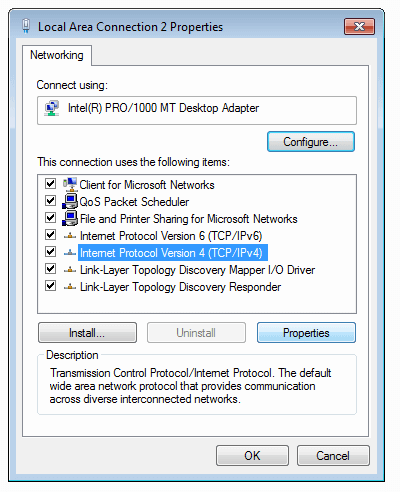Click the Intel(R) PRO/1000 MT Desktop Adapter field
The width and height of the screenshot is (400, 492).
(197, 110)
